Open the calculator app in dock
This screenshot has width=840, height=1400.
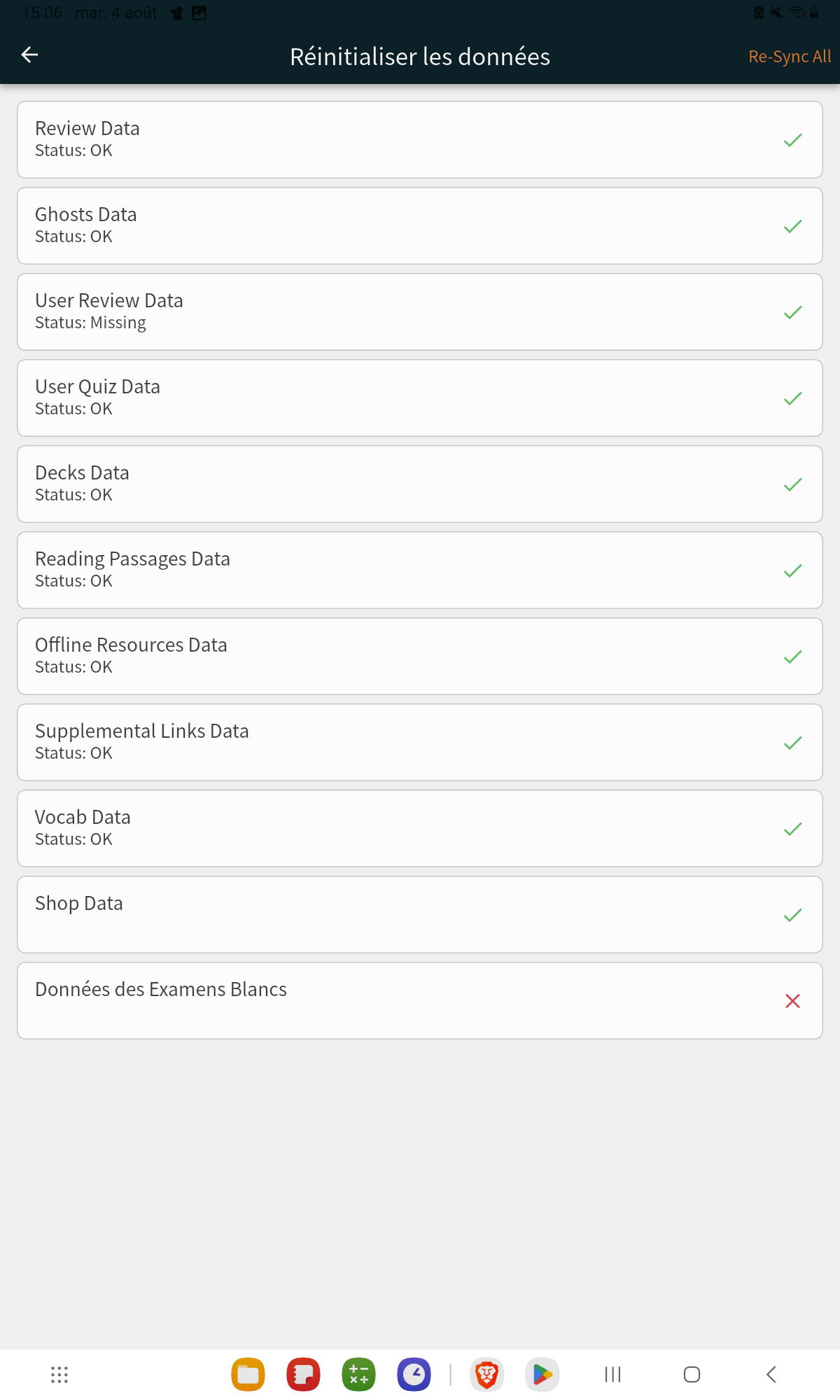click(358, 1375)
